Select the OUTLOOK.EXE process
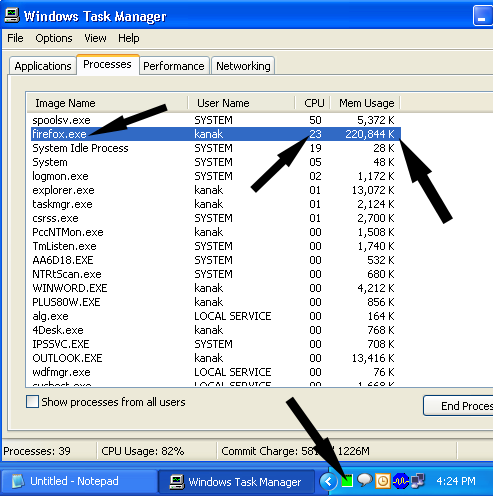The width and height of the screenshot is (493, 496). (216, 358)
